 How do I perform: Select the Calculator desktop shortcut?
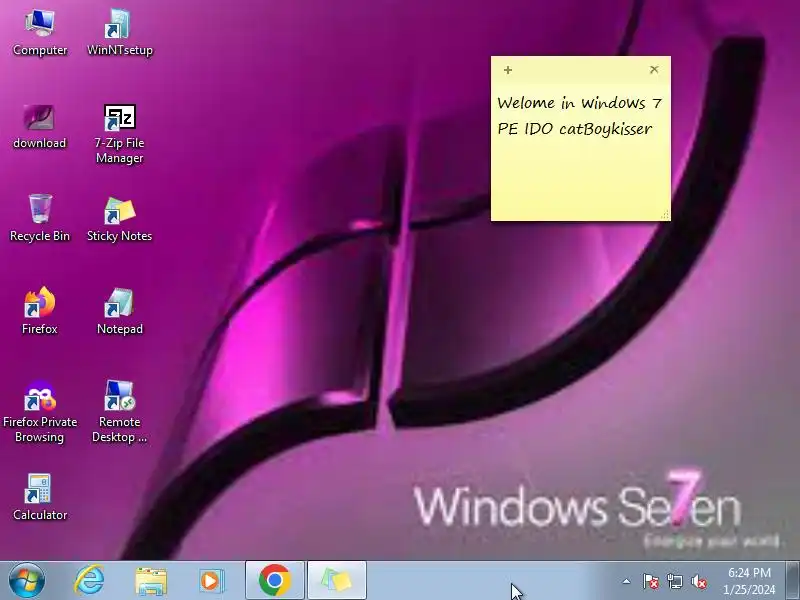click(40, 497)
